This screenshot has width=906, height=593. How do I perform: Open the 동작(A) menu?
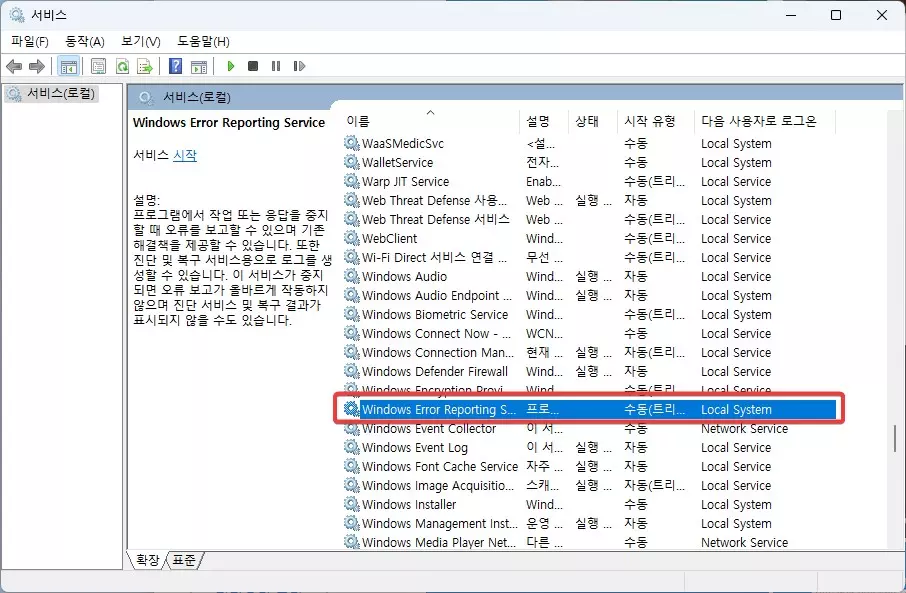[x=85, y=42]
